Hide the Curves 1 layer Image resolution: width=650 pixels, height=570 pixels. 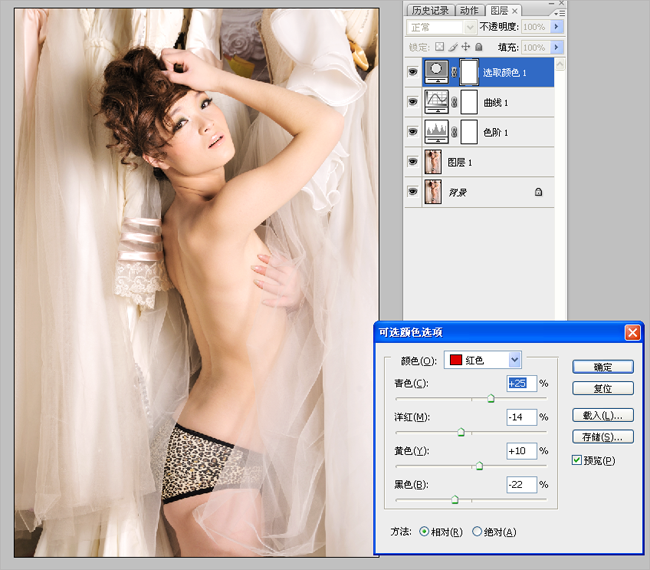pyautogui.click(x=412, y=102)
